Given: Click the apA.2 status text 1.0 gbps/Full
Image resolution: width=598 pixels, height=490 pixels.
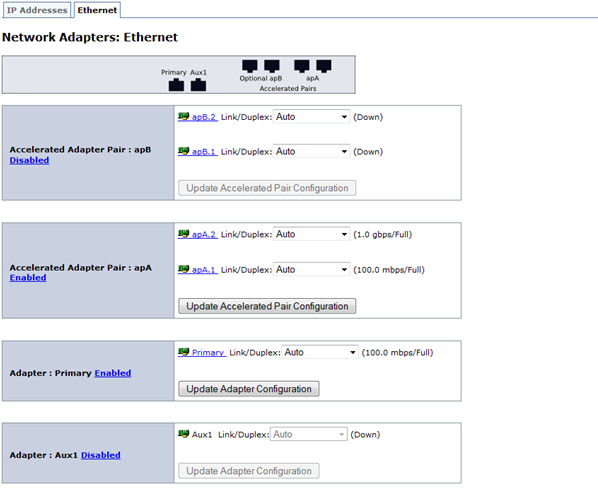Looking at the screenshot, I should pyautogui.click(x=383, y=235).
